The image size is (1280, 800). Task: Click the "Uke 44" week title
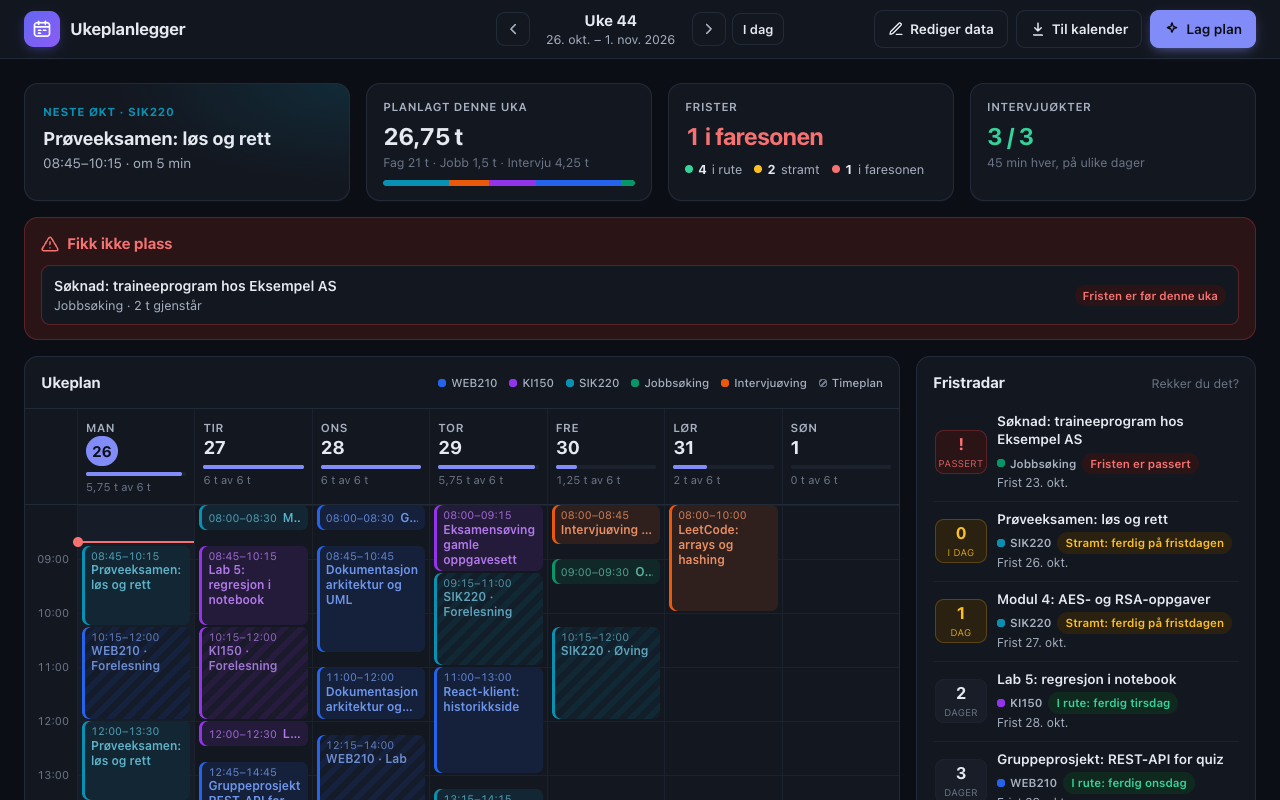tap(610, 21)
